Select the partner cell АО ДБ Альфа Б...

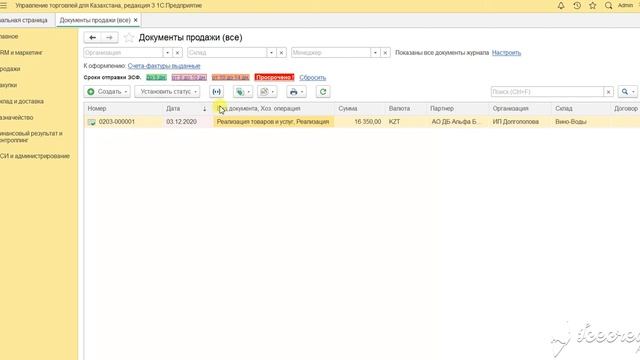456,122
